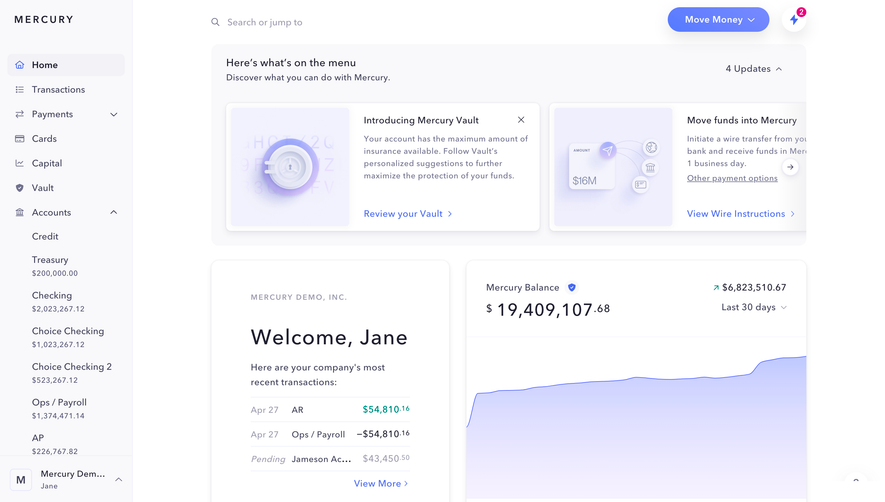Open the Move Money dropdown
The width and height of the screenshot is (885, 502).
pos(718,20)
